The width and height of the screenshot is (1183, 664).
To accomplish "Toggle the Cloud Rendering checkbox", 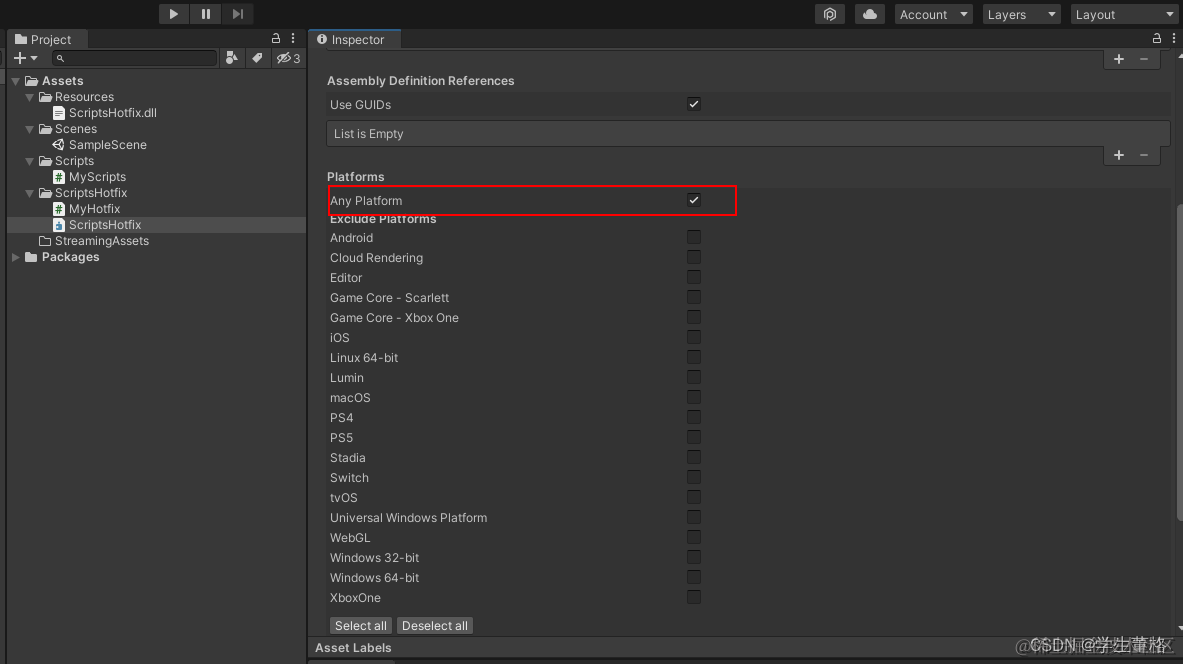I will tap(694, 257).
